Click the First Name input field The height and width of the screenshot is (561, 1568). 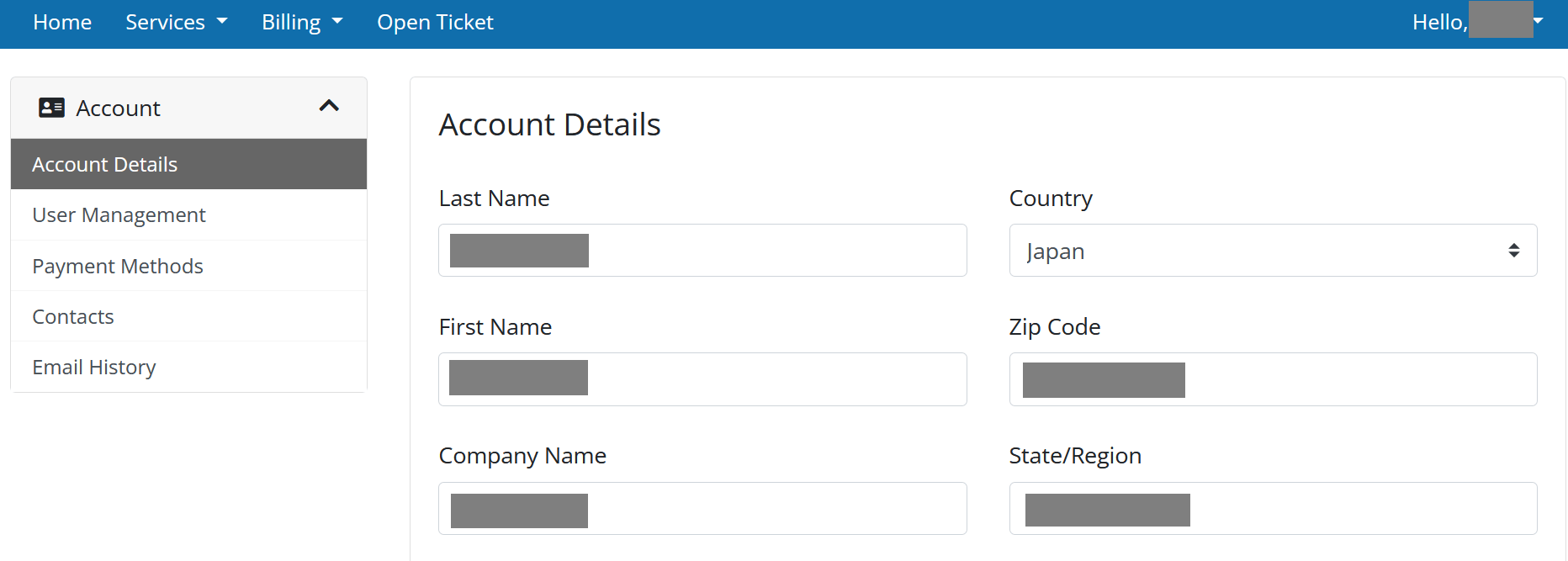702,379
